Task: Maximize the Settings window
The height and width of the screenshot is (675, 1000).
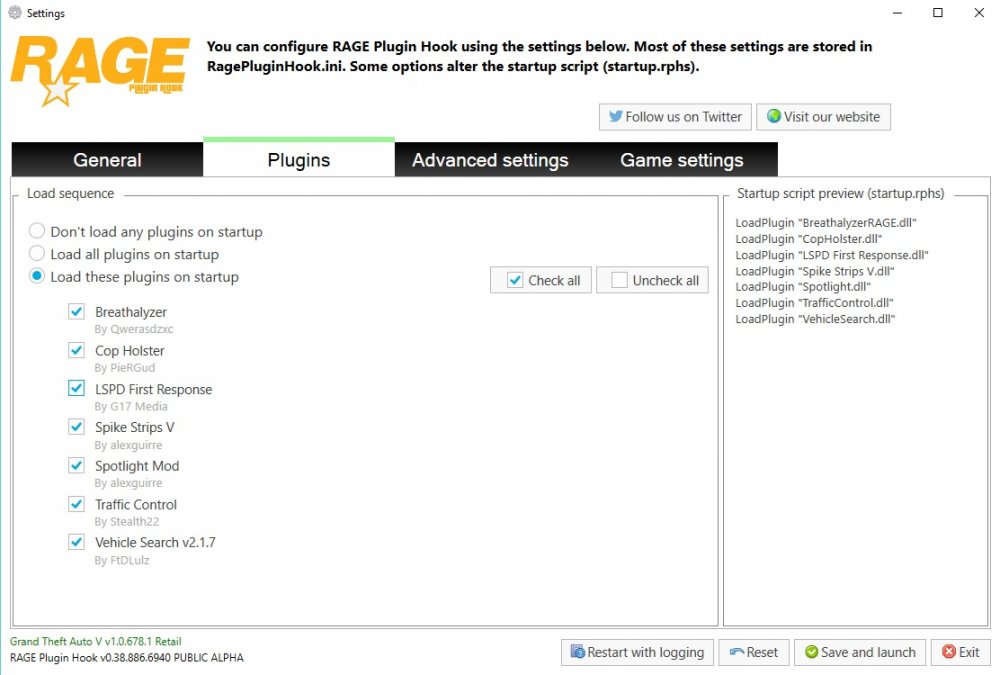Action: pos(938,13)
